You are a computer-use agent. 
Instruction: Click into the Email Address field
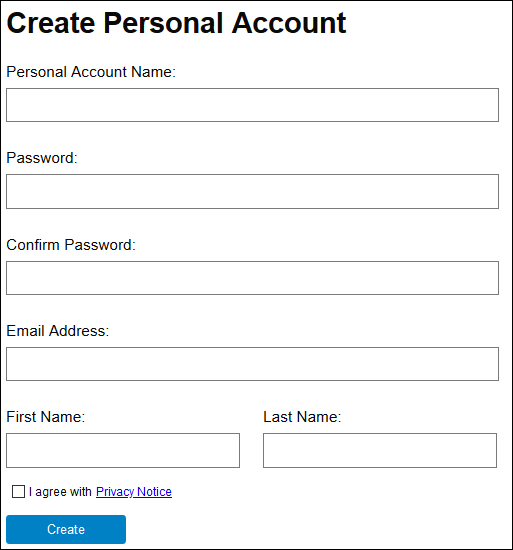252,364
